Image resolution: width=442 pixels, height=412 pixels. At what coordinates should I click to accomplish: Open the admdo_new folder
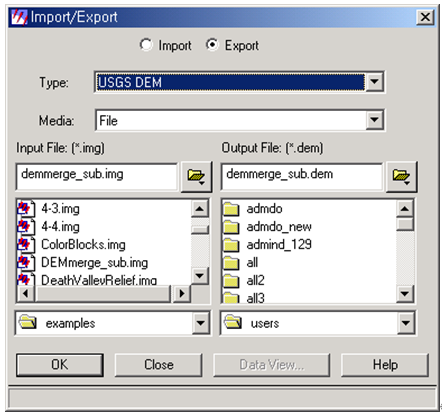tap(279, 227)
